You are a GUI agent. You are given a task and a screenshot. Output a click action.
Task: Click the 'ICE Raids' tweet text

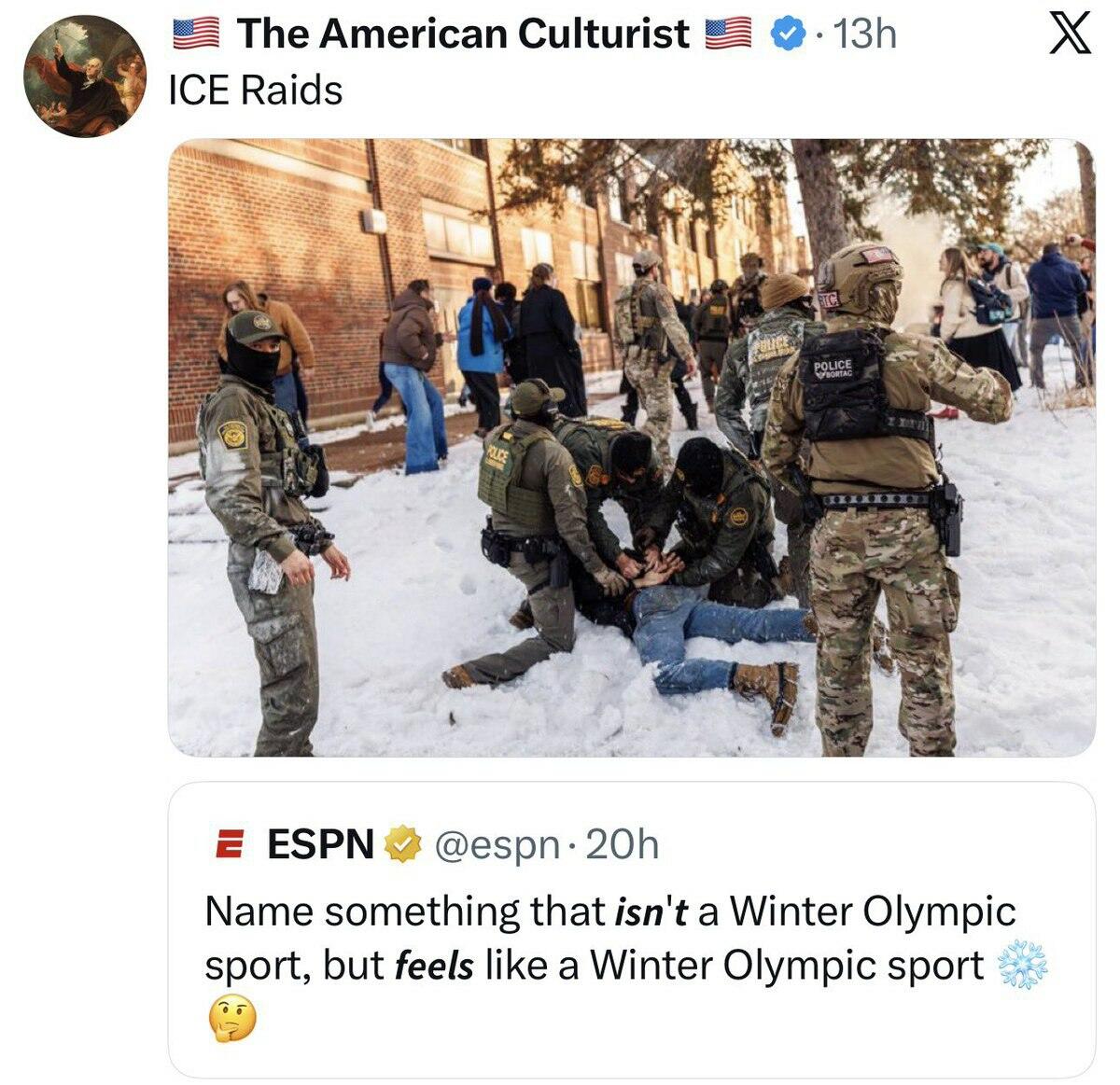(x=256, y=90)
